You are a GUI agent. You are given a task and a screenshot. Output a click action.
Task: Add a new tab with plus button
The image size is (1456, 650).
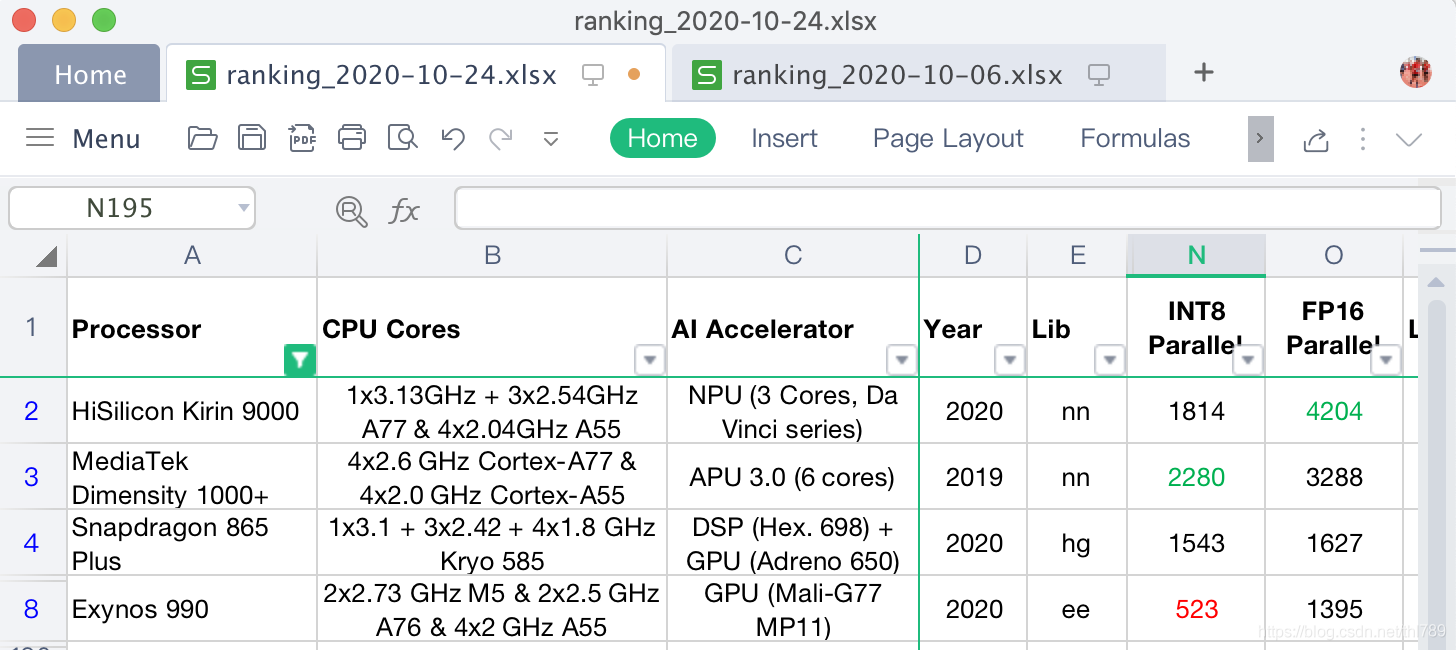[1204, 72]
